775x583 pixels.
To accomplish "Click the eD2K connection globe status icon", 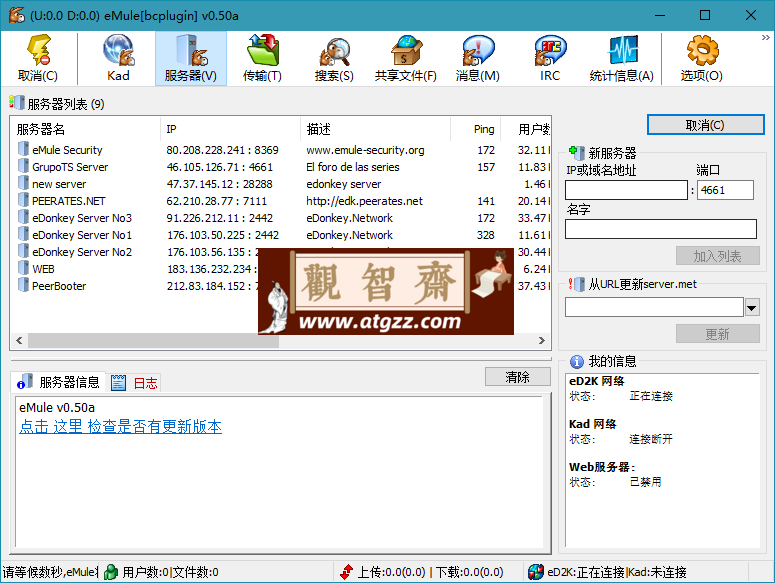I will pos(535,572).
